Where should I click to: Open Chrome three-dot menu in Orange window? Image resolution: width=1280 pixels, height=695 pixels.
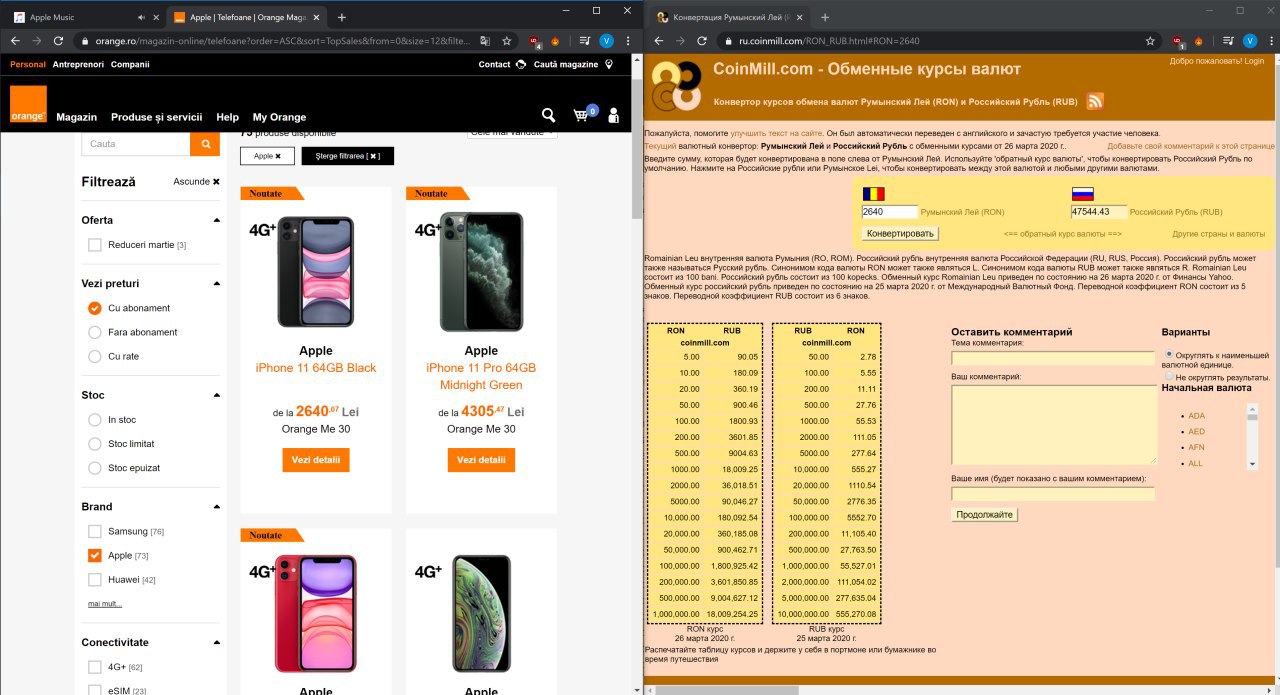[x=627, y=41]
